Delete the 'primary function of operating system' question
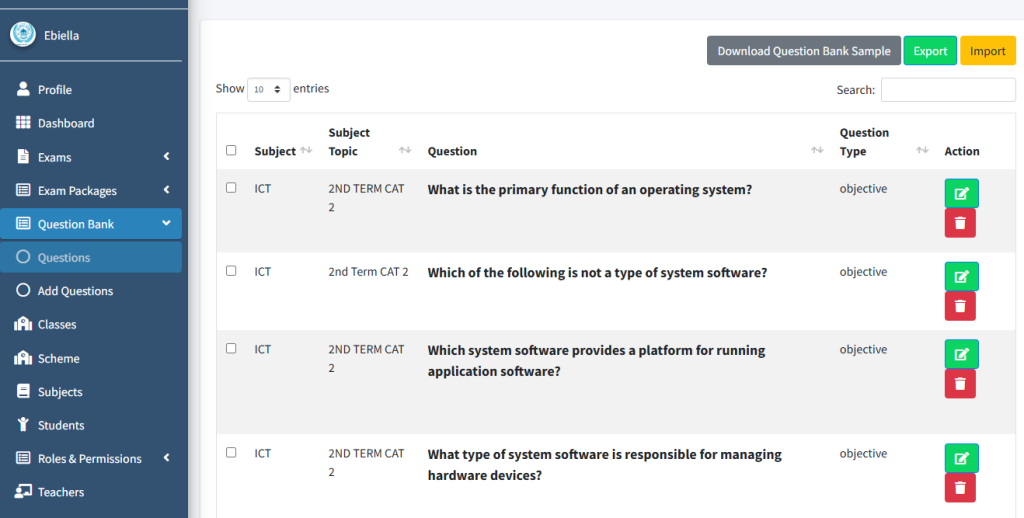Viewport: 1024px width, 518px height. 960,223
